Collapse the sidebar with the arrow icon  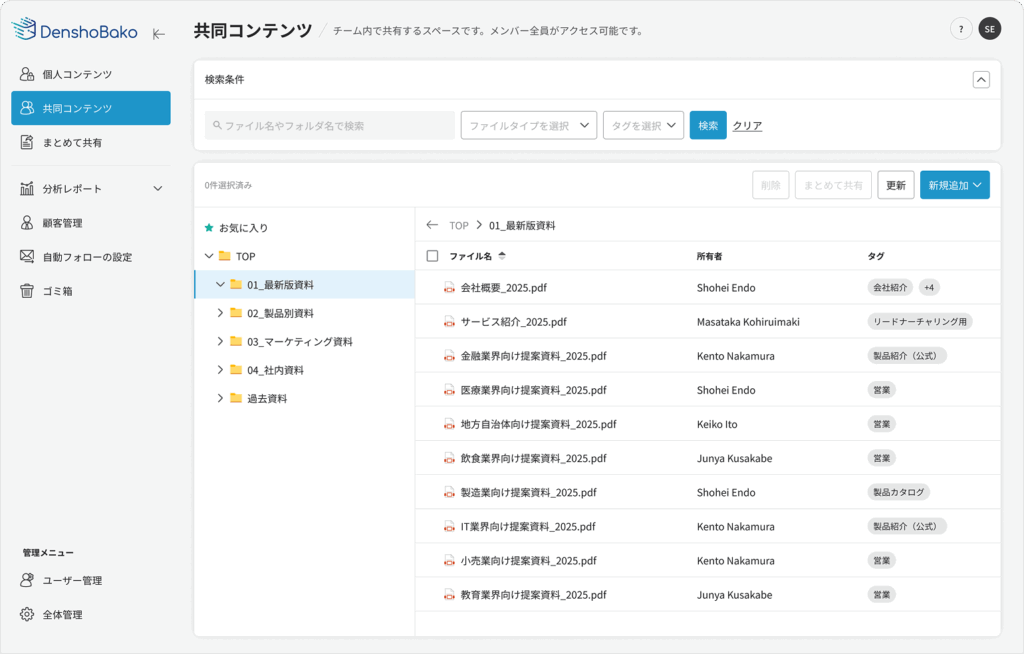(158, 34)
